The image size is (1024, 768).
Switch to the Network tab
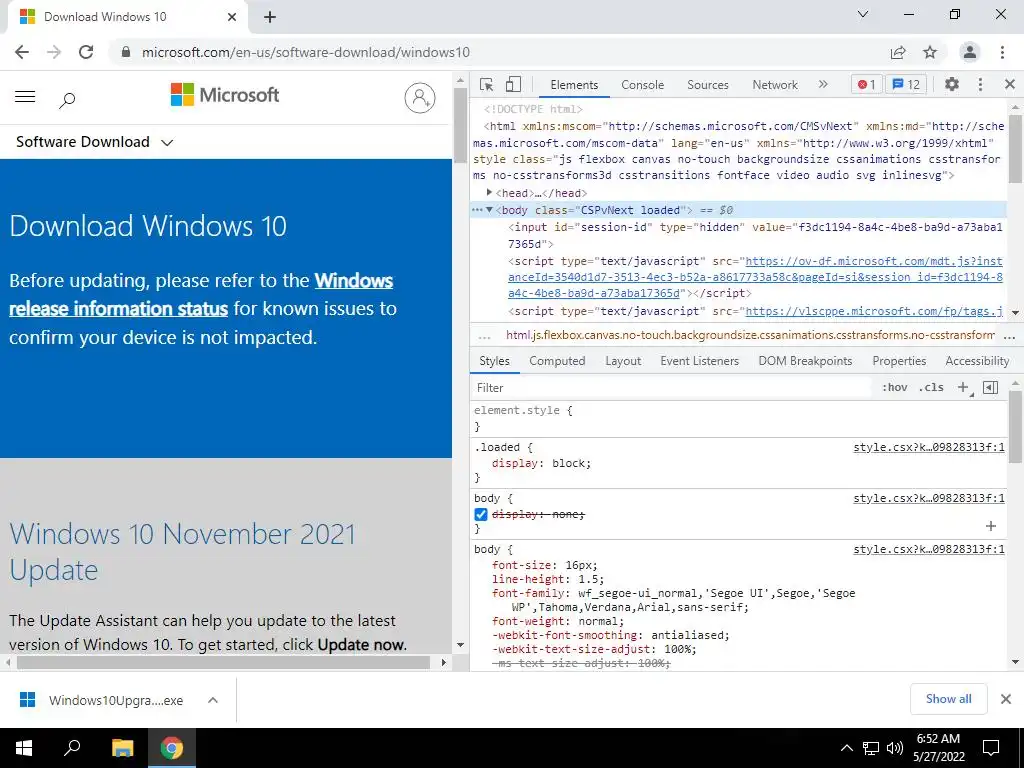[775, 85]
